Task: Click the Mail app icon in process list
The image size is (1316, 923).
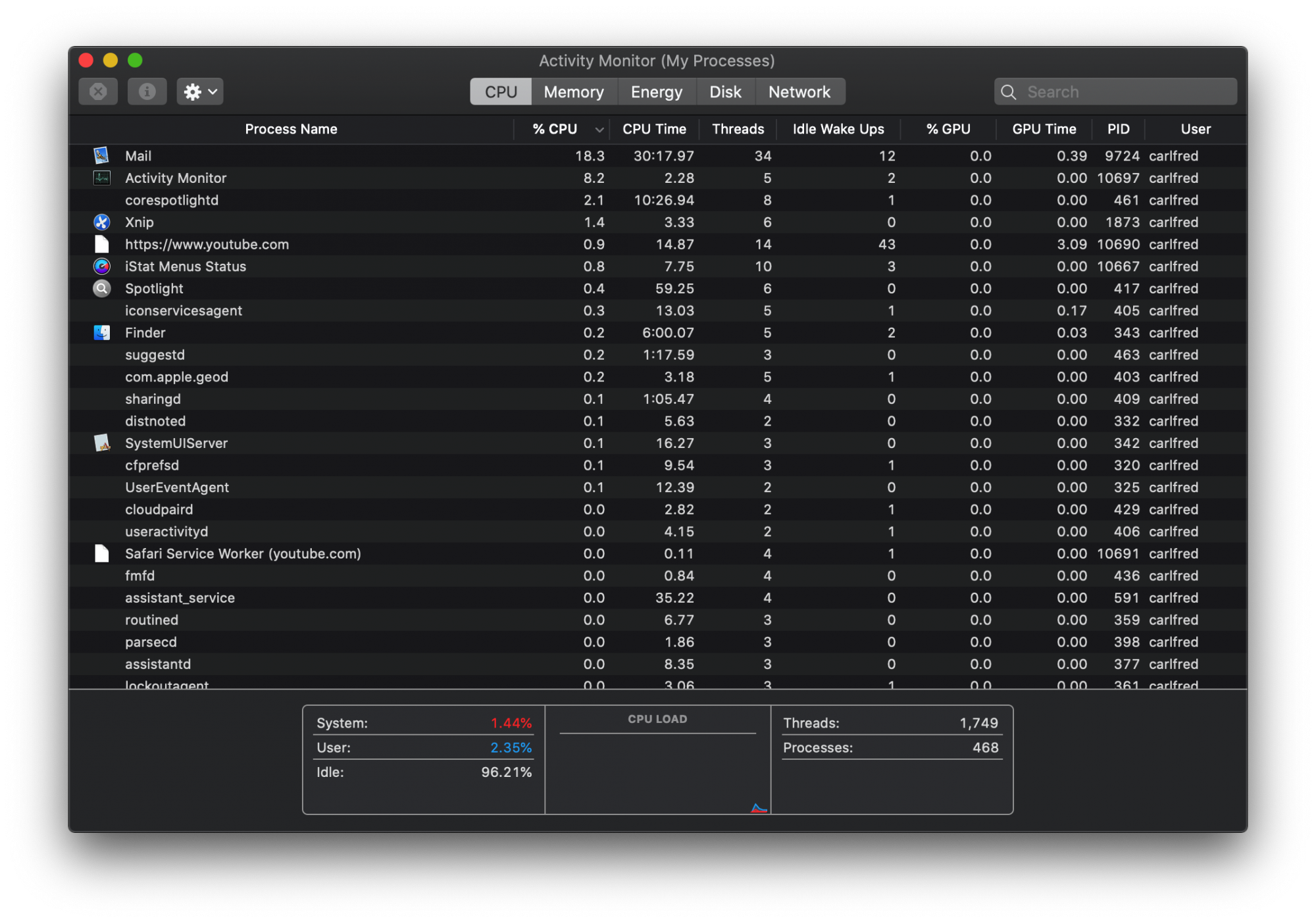Action: (x=101, y=156)
